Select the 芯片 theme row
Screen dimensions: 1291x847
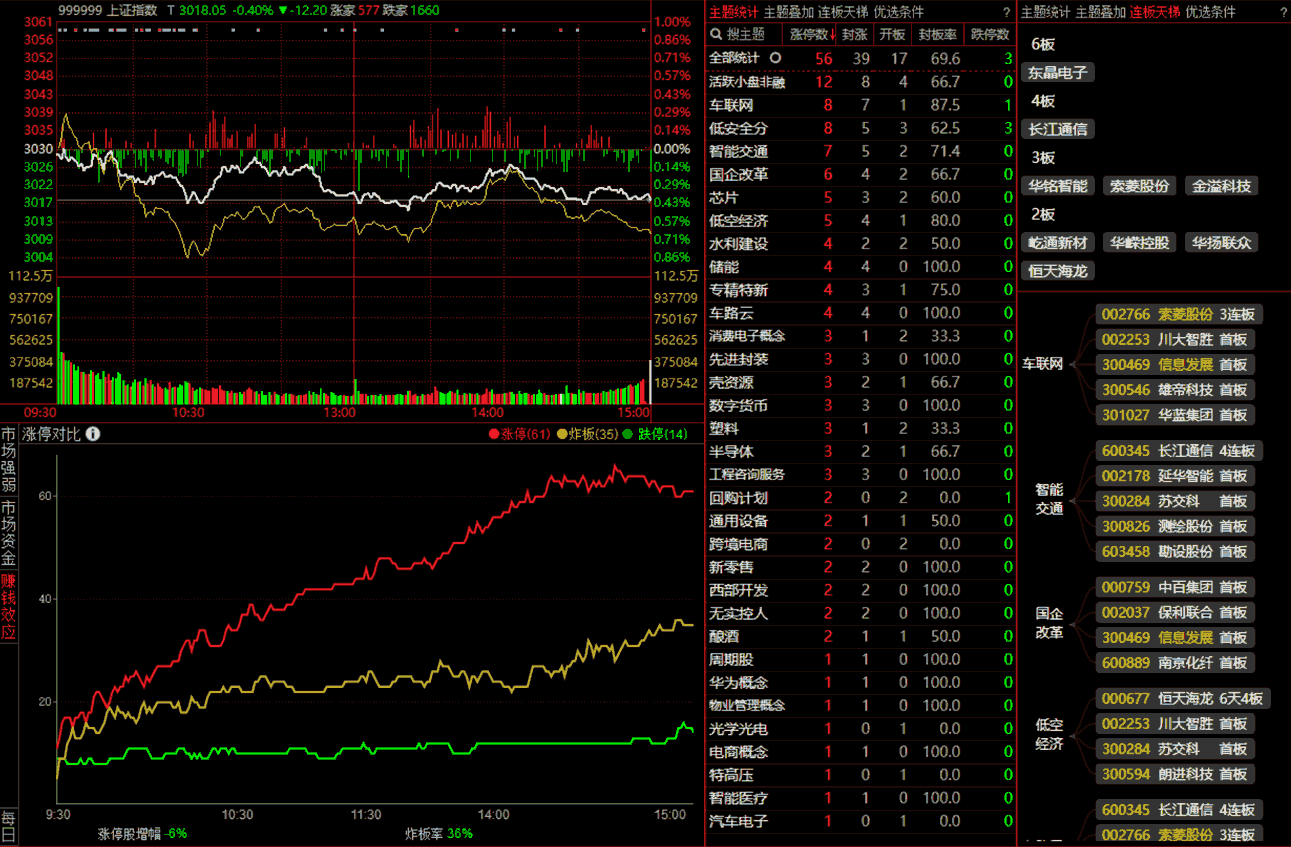click(861, 197)
